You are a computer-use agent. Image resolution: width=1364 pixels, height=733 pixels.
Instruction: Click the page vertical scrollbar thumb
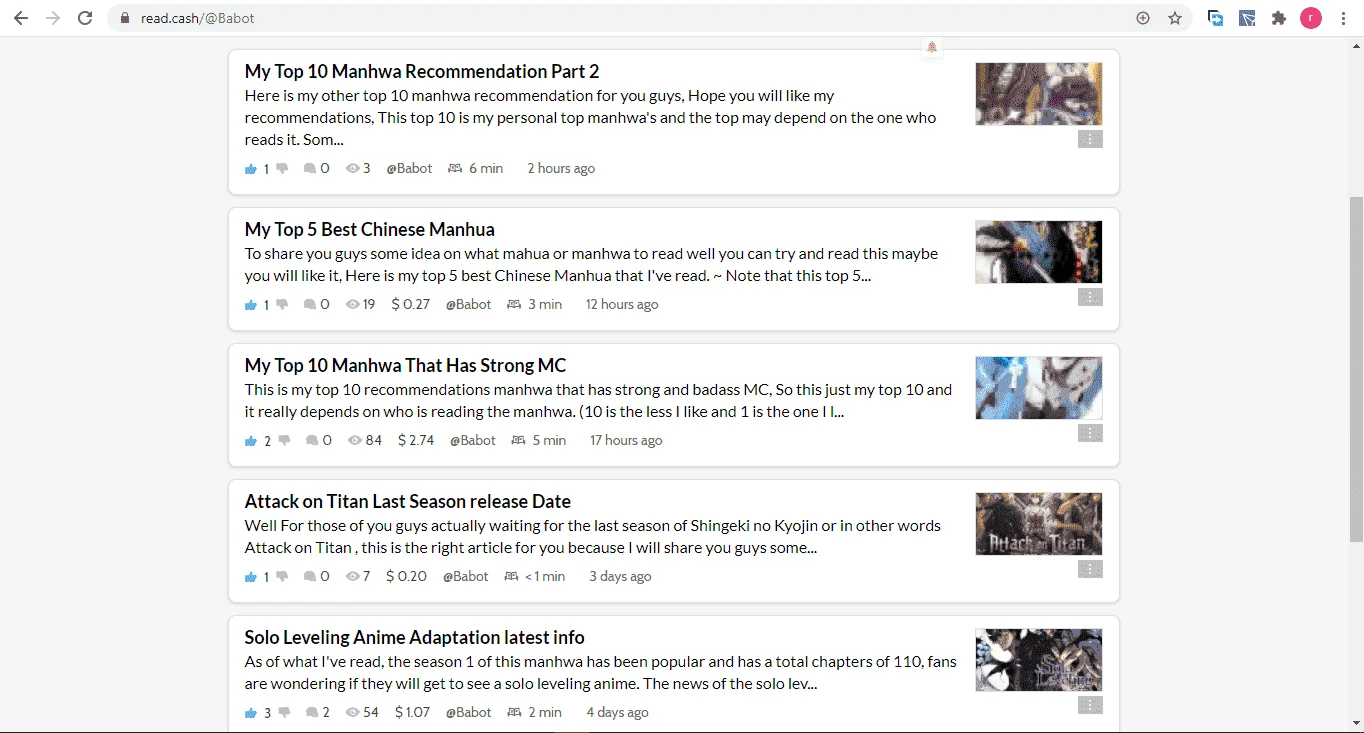(x=1356, y=370)
